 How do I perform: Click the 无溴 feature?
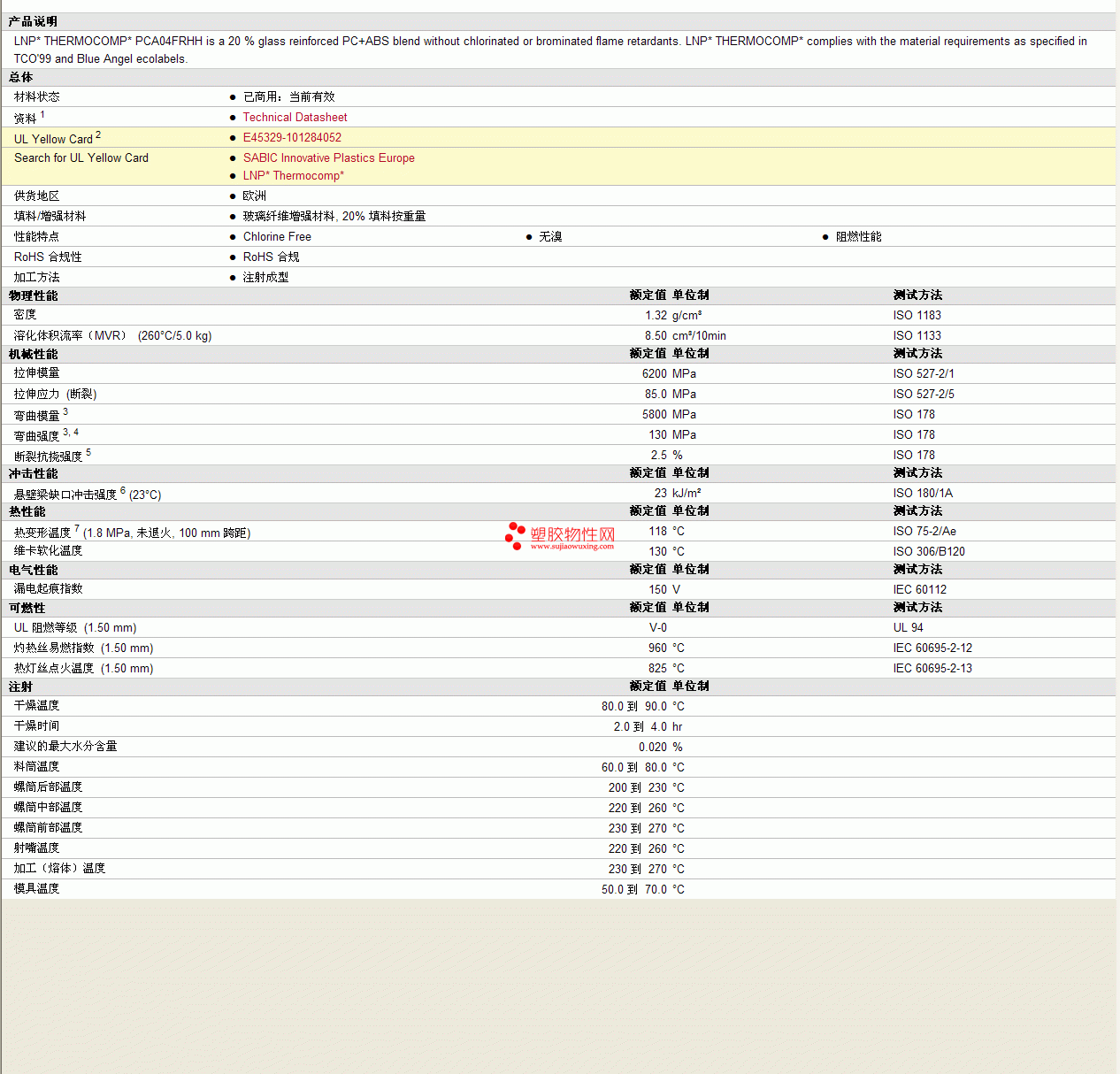pos(551,236)
